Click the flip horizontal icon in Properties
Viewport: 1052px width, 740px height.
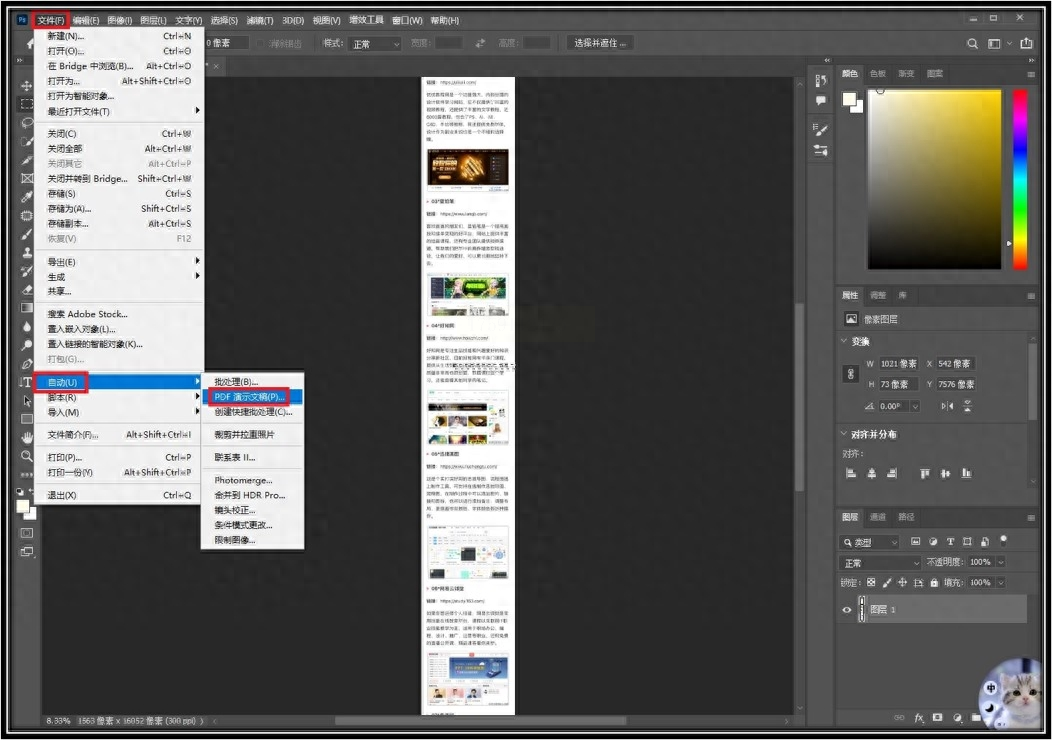pos(946,406)
